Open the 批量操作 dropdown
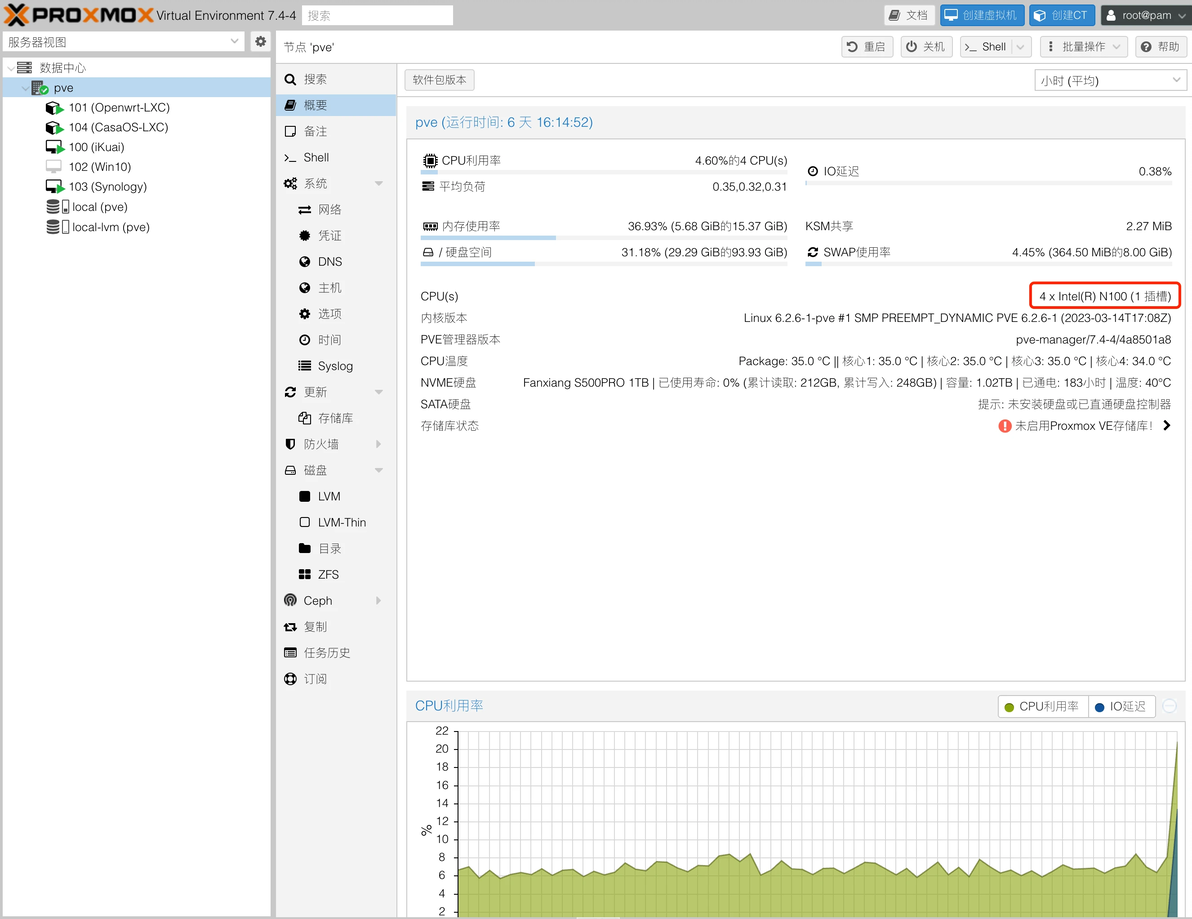1192x919 pixels. (1083, 46)
